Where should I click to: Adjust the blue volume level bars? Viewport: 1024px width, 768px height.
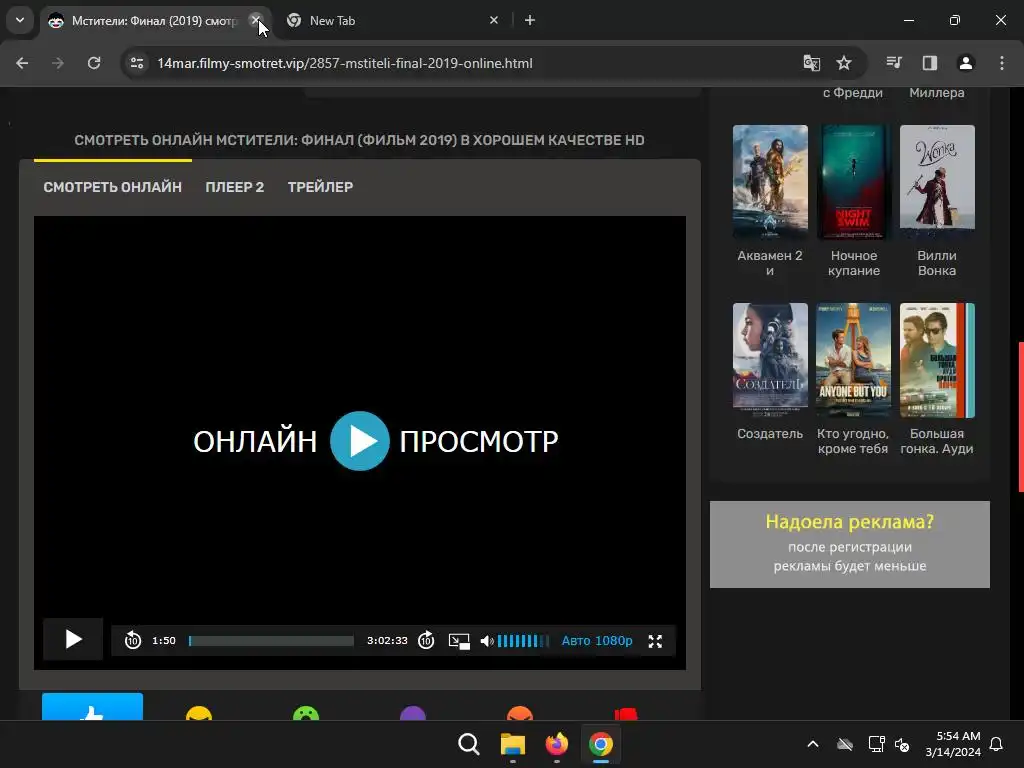[523, 641]
